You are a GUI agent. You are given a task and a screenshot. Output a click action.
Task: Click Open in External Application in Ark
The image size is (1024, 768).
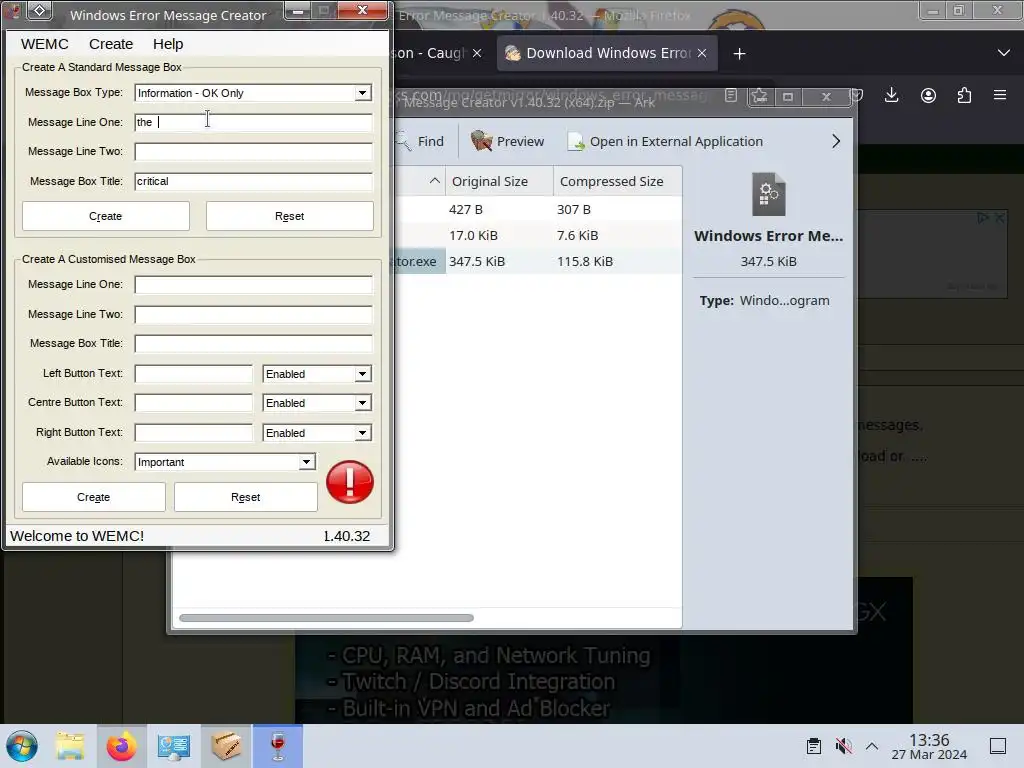(665, 141)
